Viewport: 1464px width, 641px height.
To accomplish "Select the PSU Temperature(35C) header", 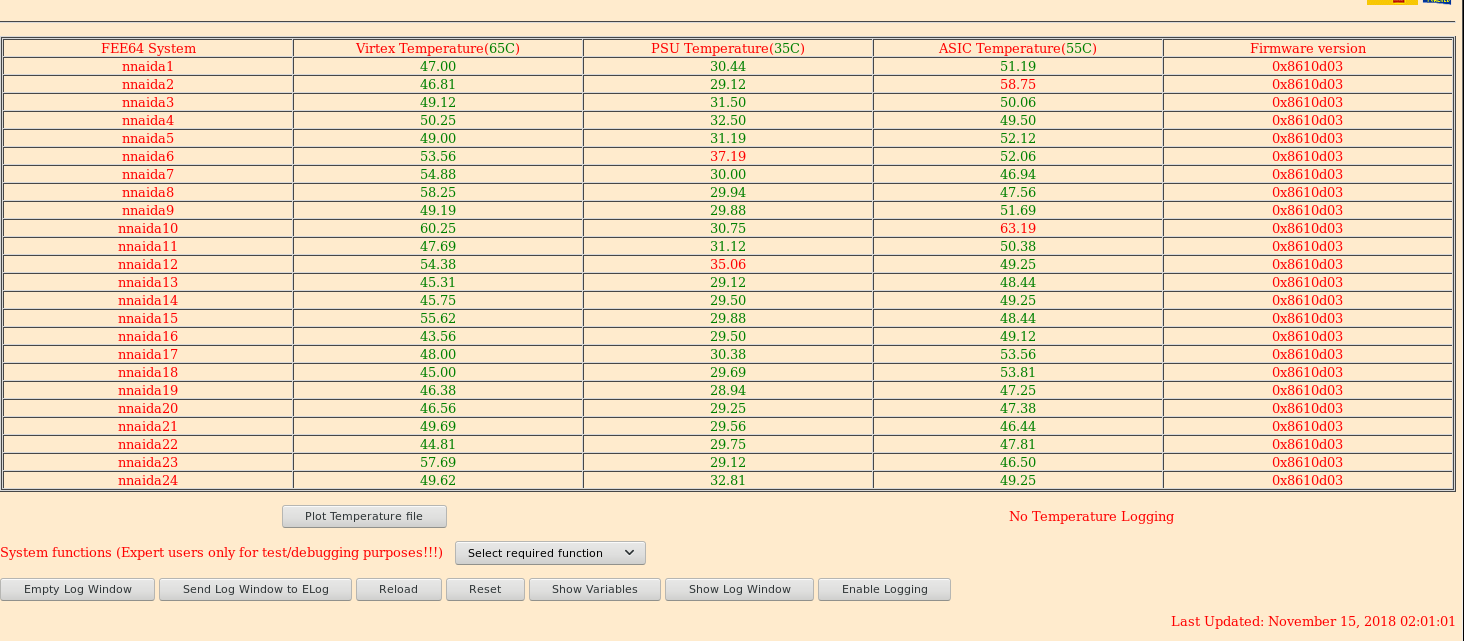I will click(x=728, y=48).
